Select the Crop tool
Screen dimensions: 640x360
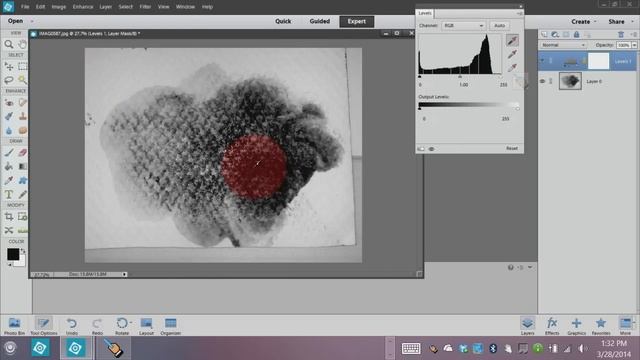point(9,217)
